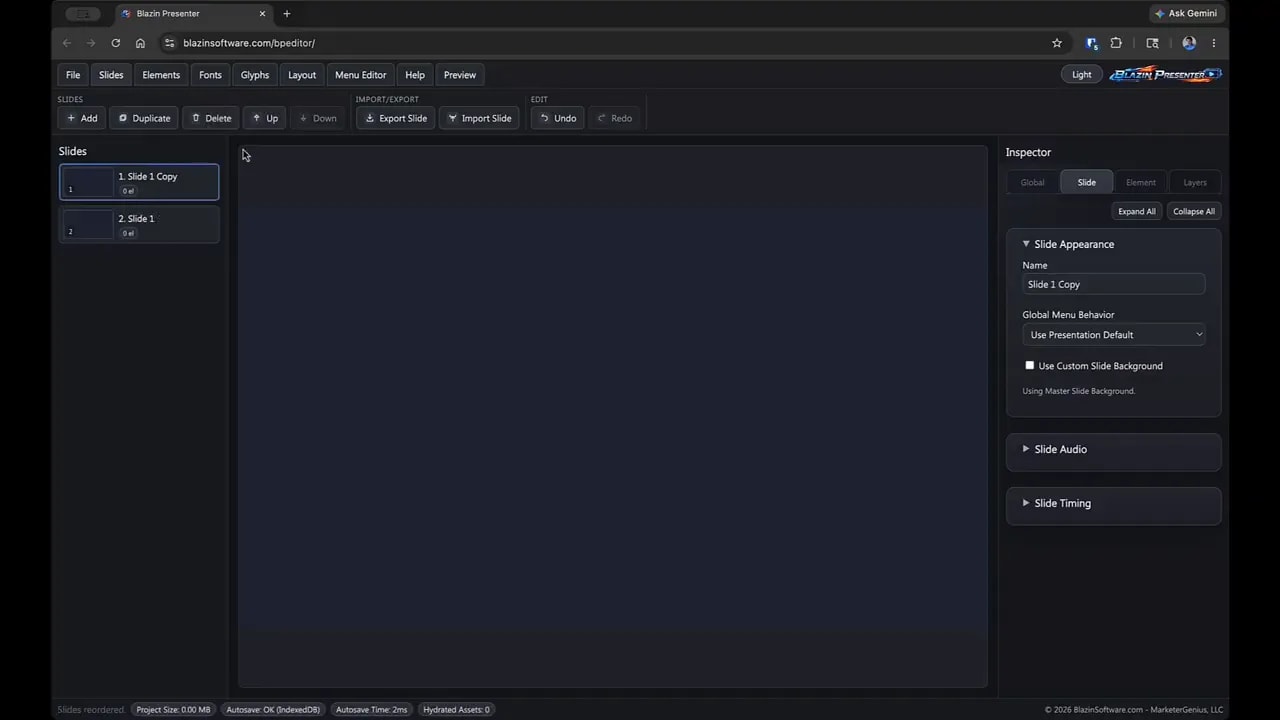Bookmark this page with the star
Image resolution: width=1280 pixels, height=720 pixels.
(1057, 43)
